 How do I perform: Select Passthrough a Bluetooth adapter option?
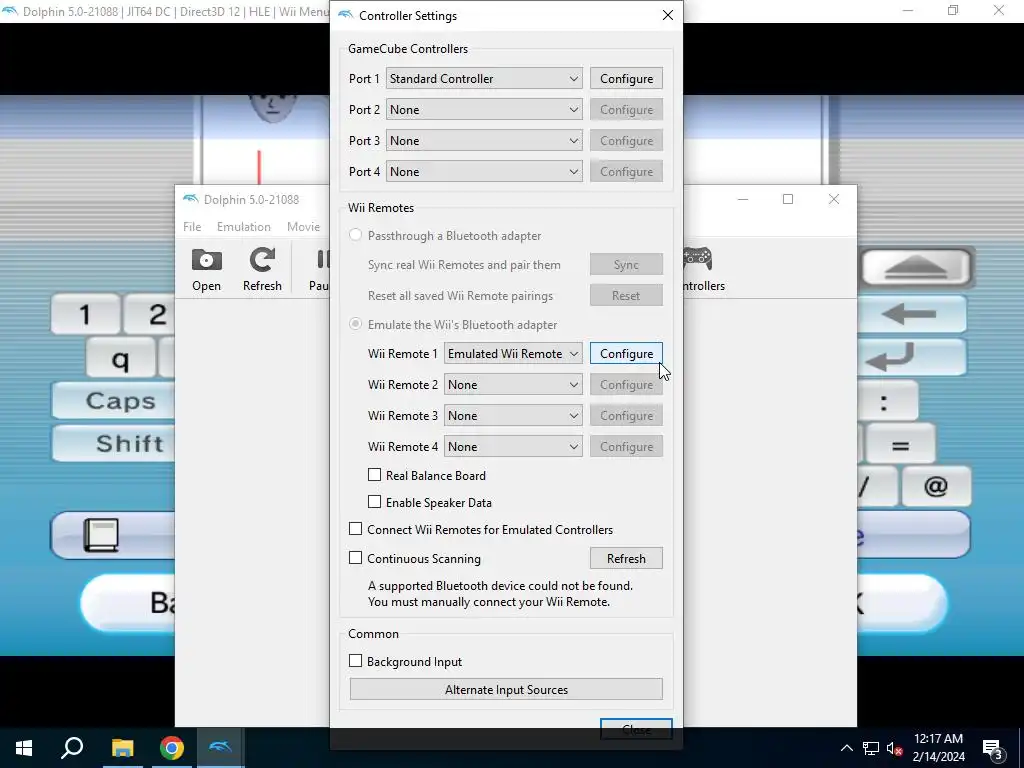(355, 235)
